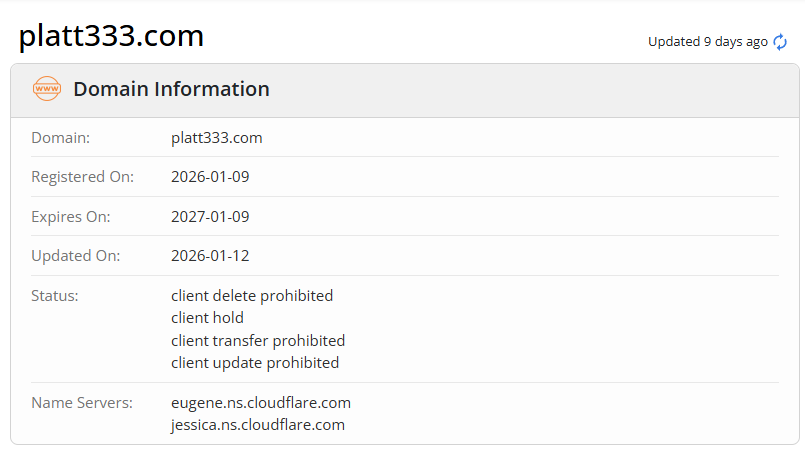The image size is (805, 452).
Task: Click the platt333.com page title
Action: click(x=111, y=36)
